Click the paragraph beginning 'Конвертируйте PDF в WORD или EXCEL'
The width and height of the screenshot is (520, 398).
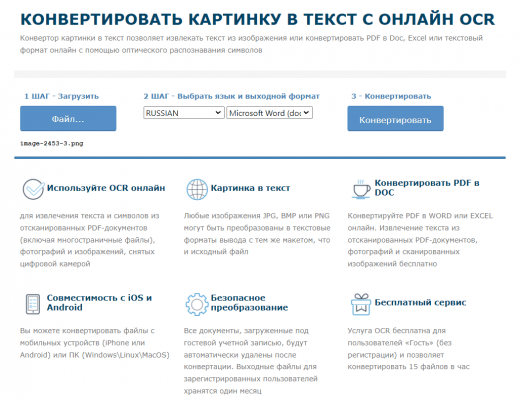click(420, 240)
